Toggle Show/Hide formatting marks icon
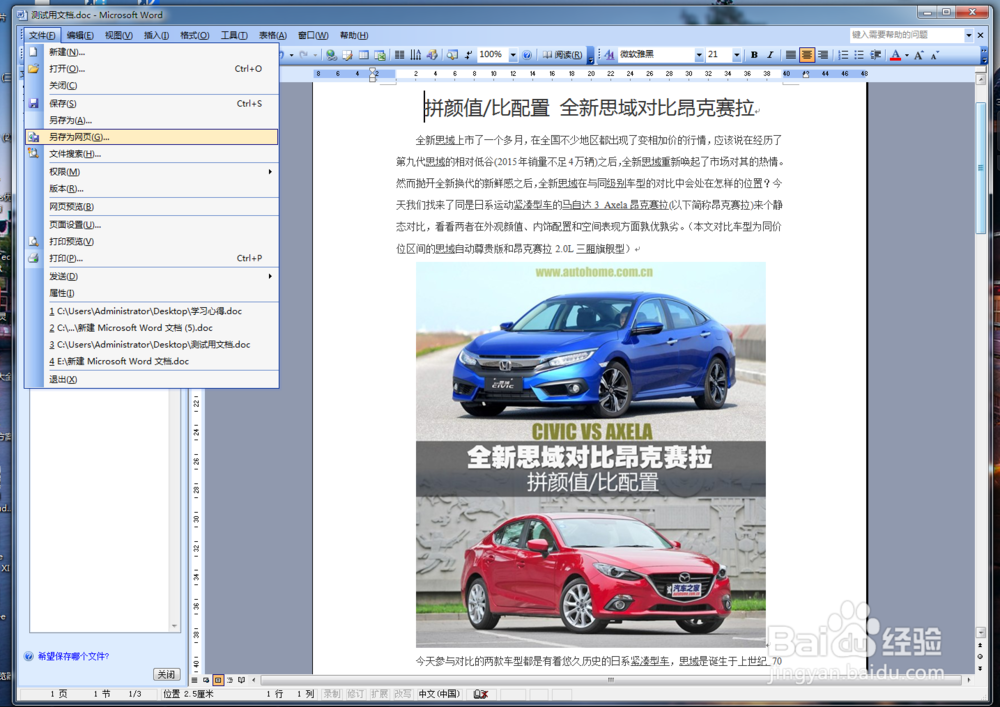1000x707 pixels. (x=469, y=55)
